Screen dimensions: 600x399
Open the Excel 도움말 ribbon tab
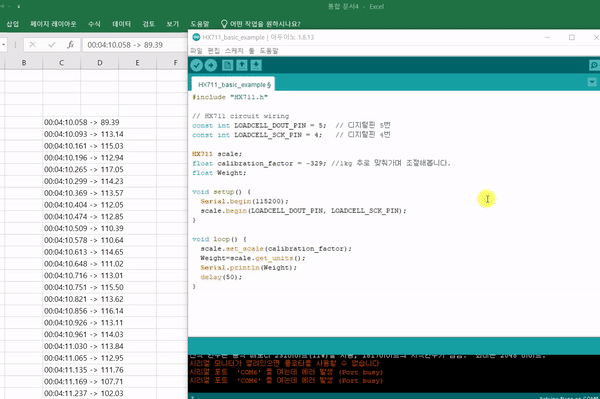[200, 24]
